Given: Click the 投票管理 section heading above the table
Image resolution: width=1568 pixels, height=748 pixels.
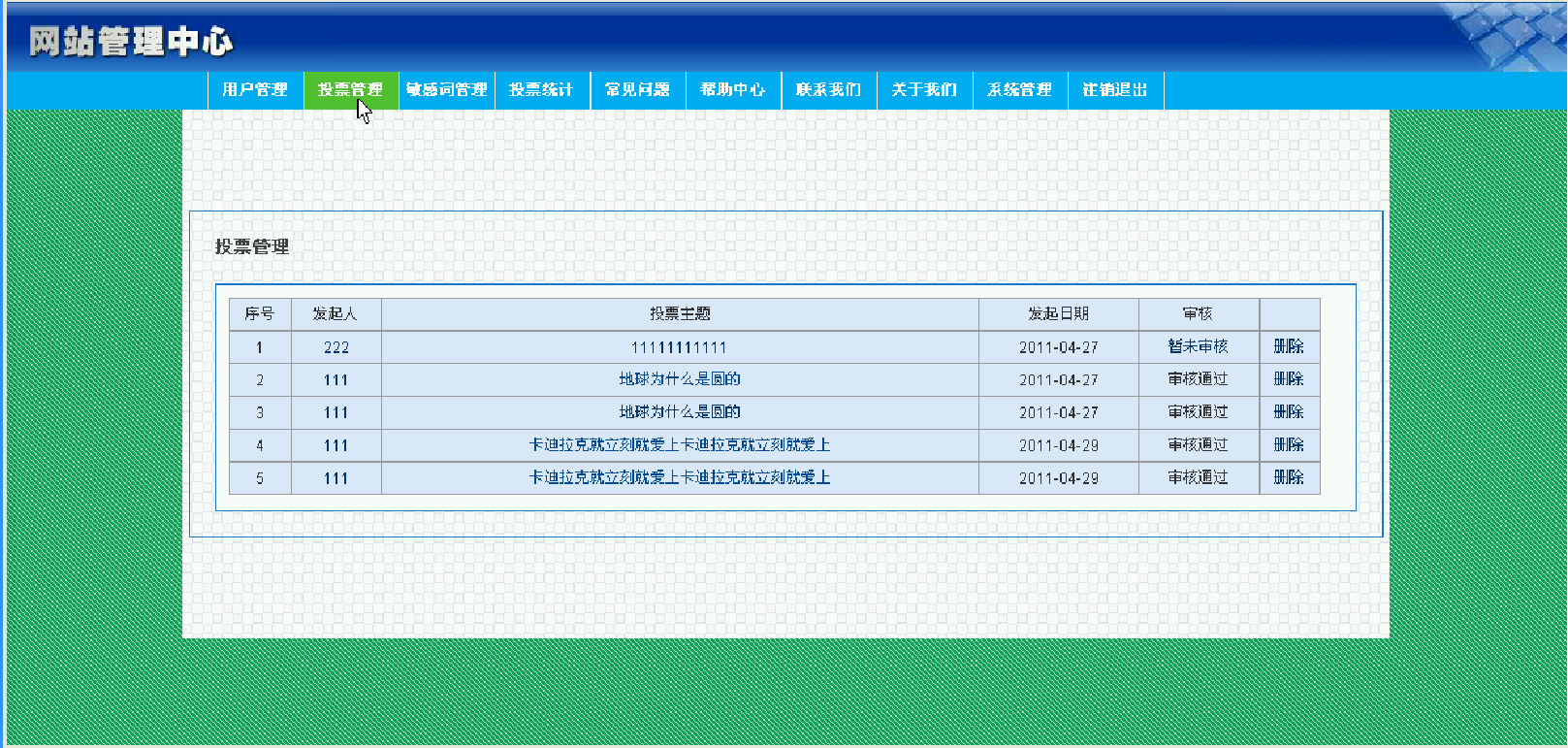Looking at the screenshot, I should 252,246.
